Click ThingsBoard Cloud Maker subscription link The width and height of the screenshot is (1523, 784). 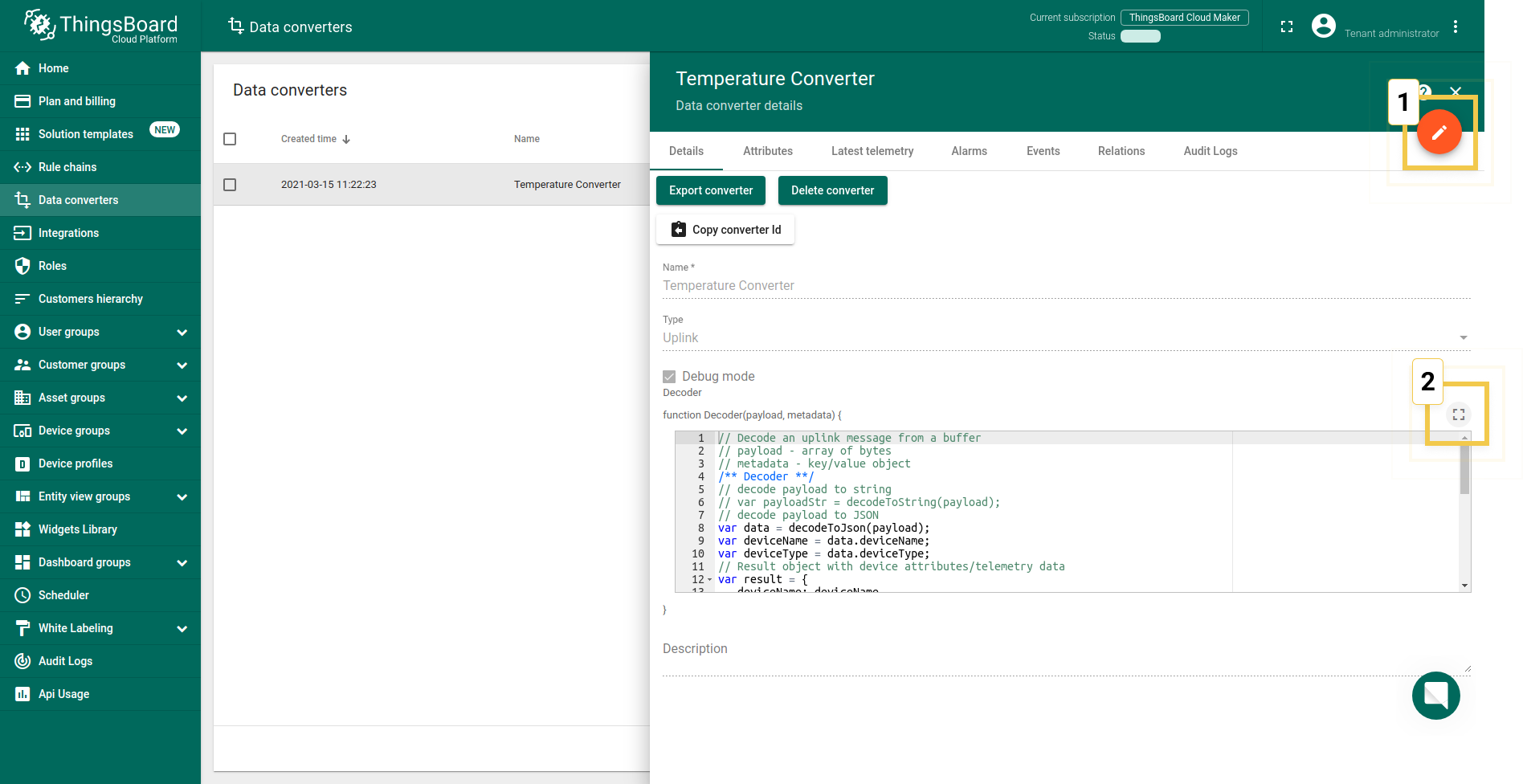(1185, 18)
